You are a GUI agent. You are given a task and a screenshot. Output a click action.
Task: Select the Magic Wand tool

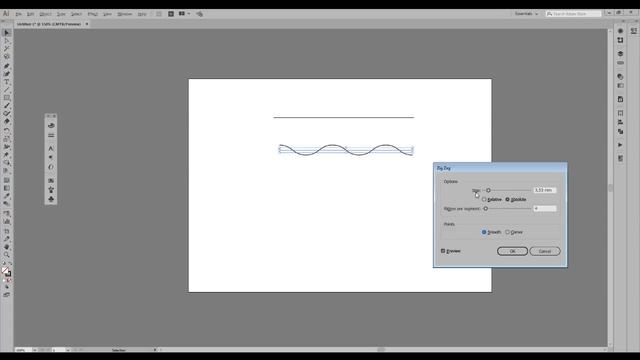tap(7, 49)
